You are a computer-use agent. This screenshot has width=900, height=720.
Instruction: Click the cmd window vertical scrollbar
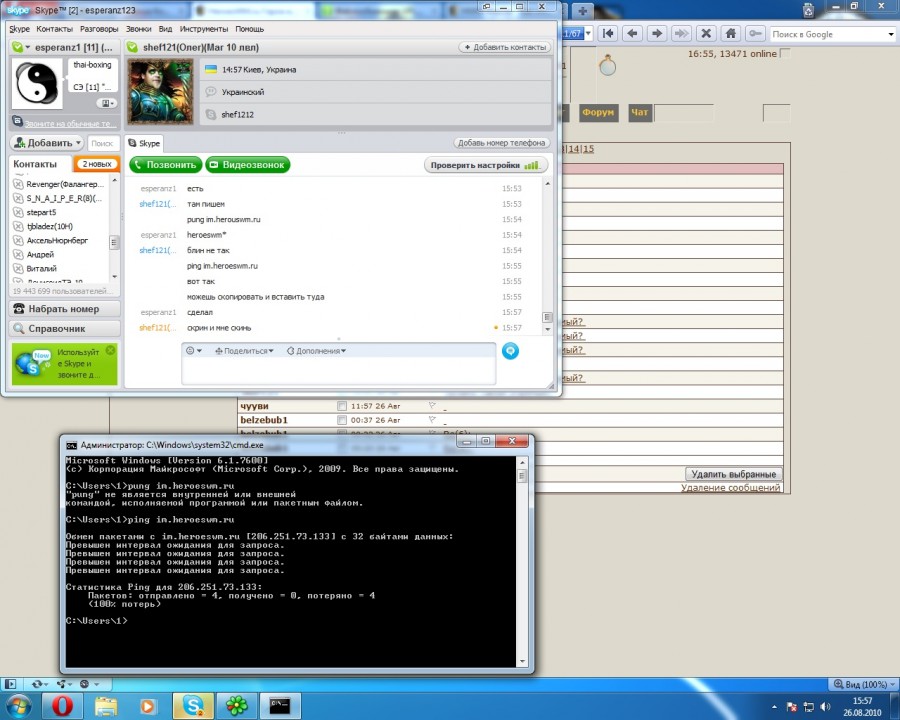pyautogui.click(x=522, y=562)
